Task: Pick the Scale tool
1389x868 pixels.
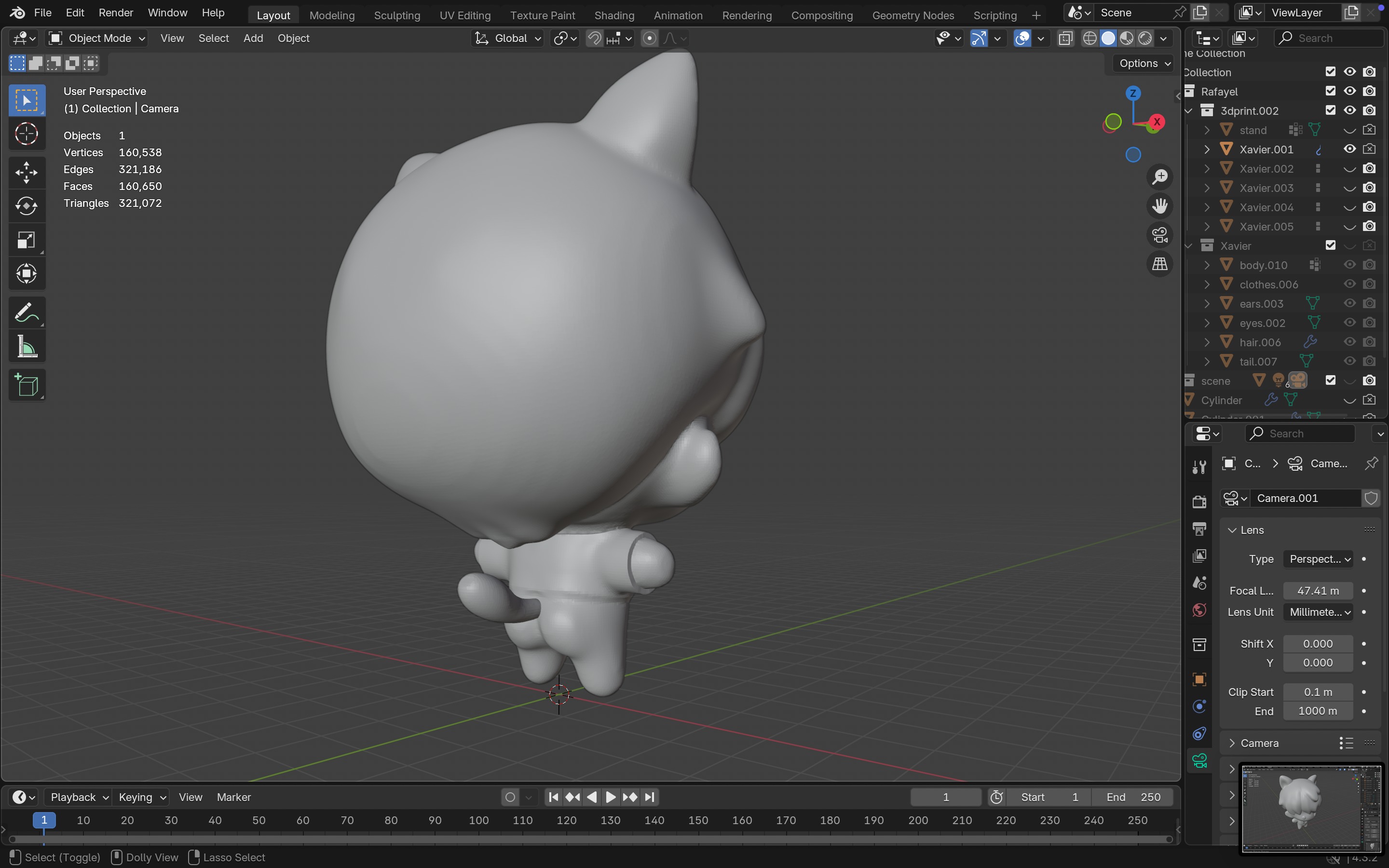Action: (27, 240)
